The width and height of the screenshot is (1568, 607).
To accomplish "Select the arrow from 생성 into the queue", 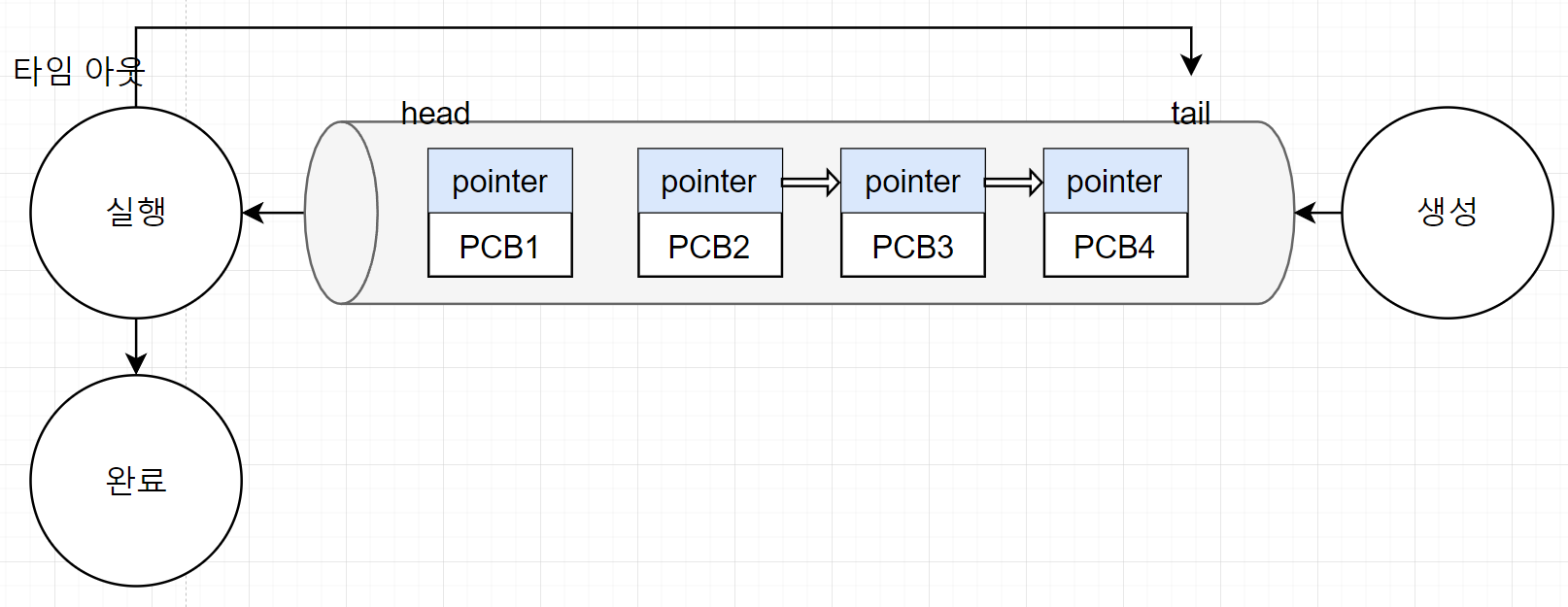I will (x=1318, y=213).
